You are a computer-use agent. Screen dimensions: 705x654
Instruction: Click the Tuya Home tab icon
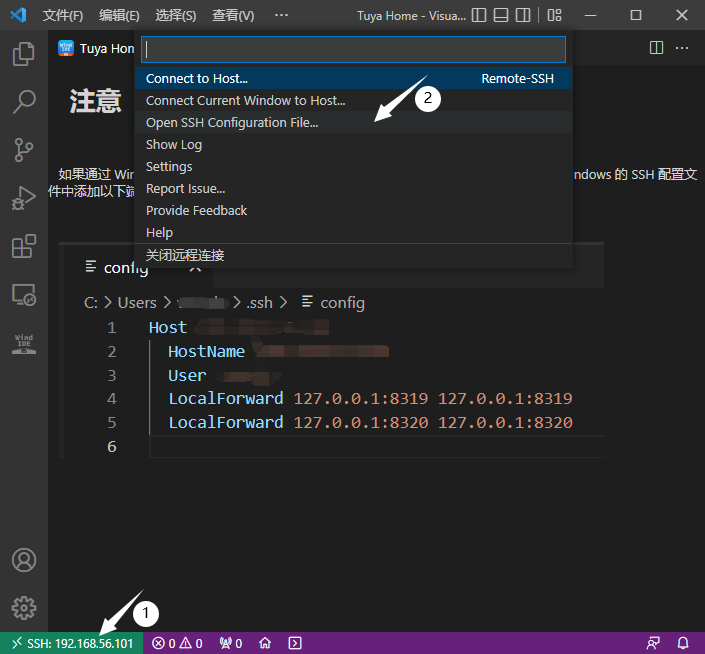point(66,48)
